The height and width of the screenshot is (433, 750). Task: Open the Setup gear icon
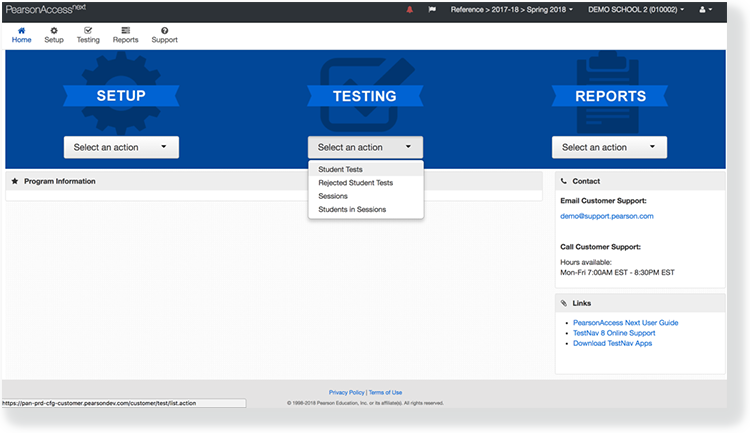(x=53, y=31)
